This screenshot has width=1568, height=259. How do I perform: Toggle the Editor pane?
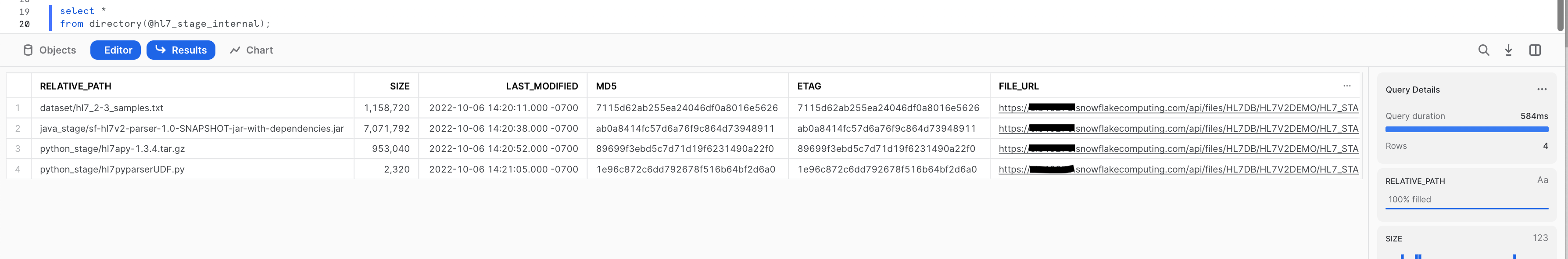click(x=116, y=50)
